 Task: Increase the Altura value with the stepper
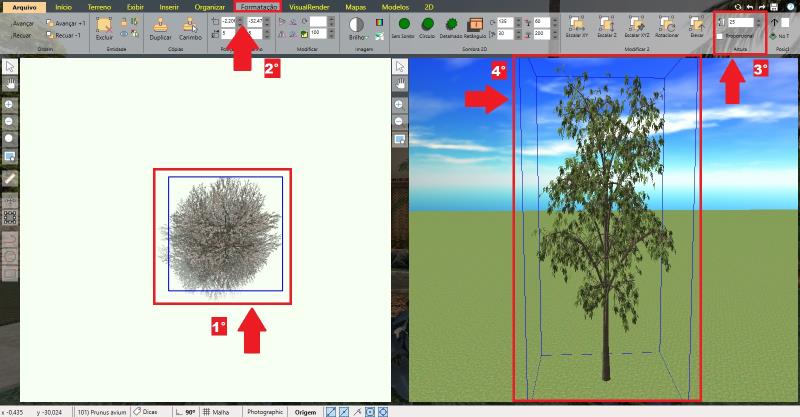pos(760,18)
